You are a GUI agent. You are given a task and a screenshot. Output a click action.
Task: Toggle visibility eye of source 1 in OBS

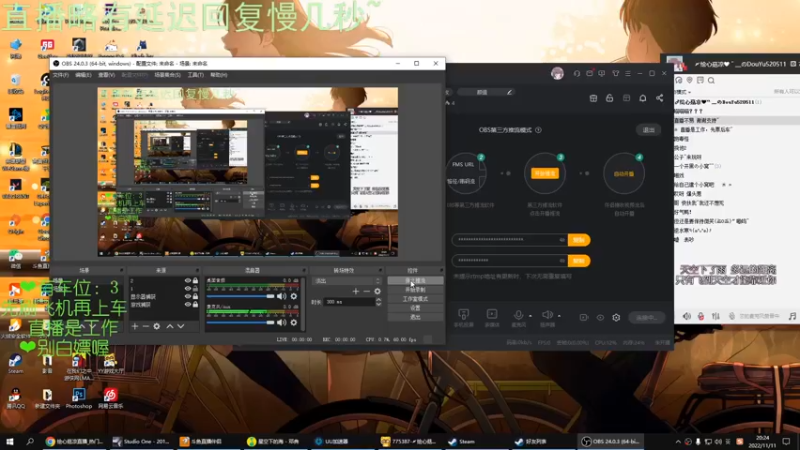(x=188, y=289)
